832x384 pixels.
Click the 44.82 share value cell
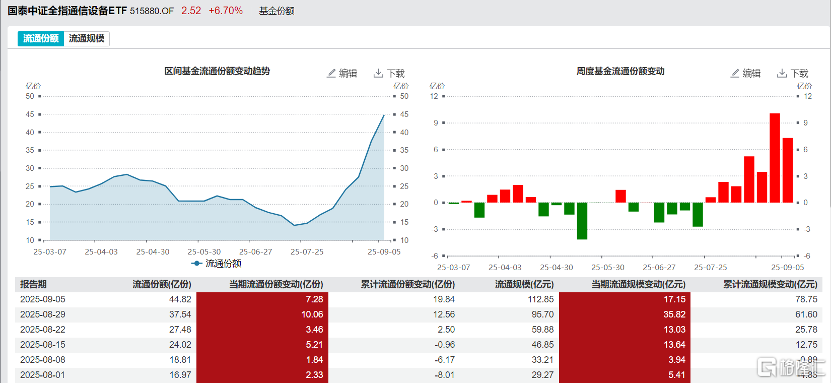pos(180,299)
